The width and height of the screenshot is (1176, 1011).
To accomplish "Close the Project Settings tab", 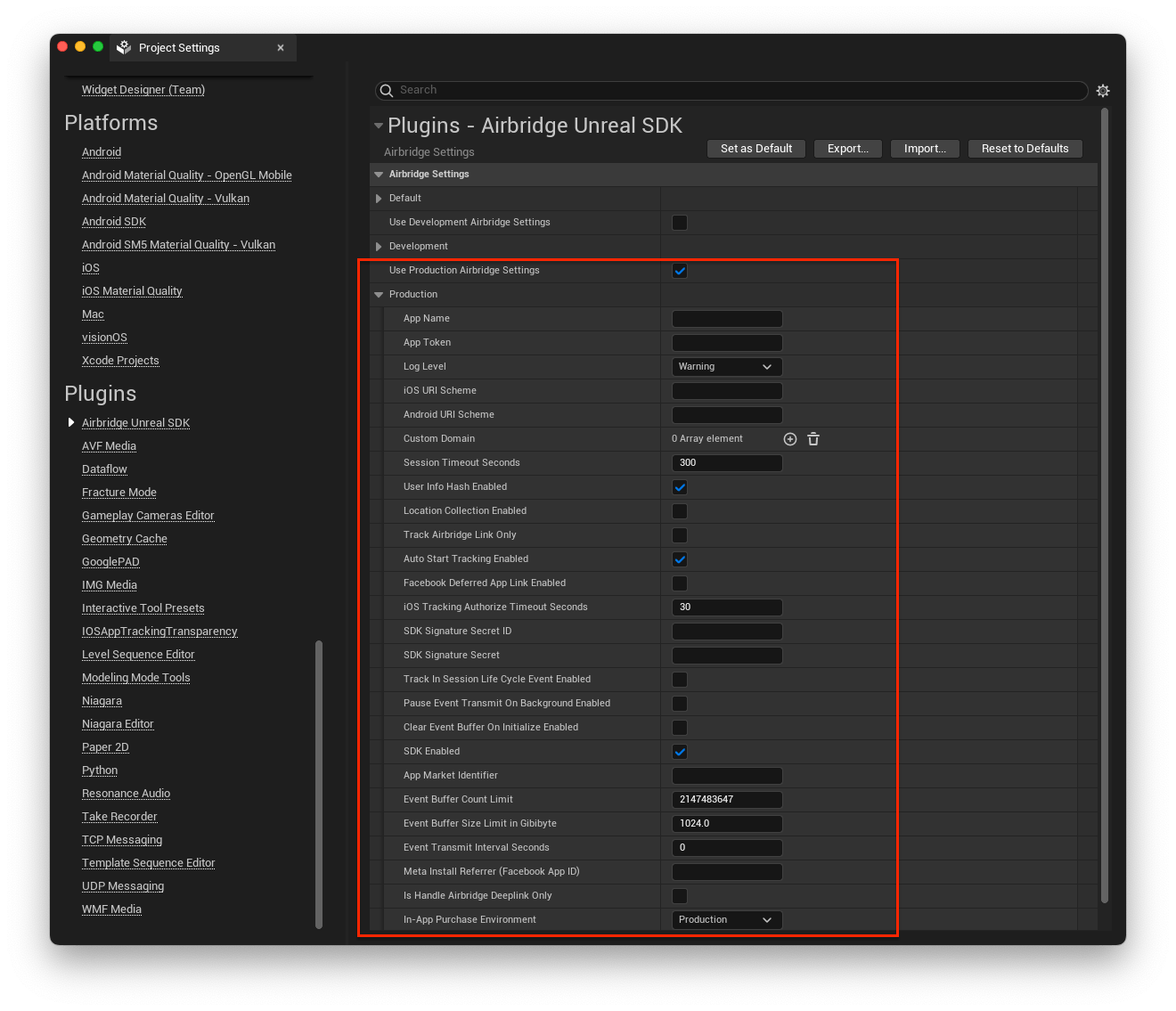I will click(281, 48).
